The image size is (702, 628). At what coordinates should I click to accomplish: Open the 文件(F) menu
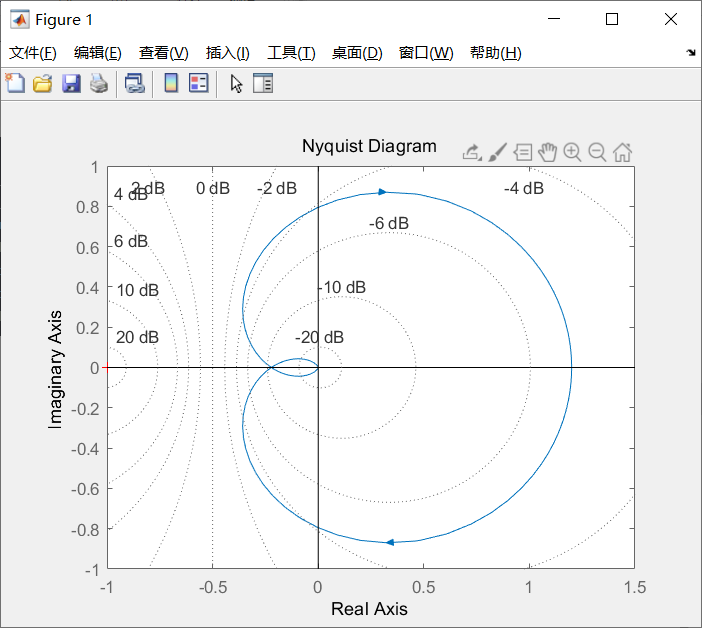tap(33, 53)
